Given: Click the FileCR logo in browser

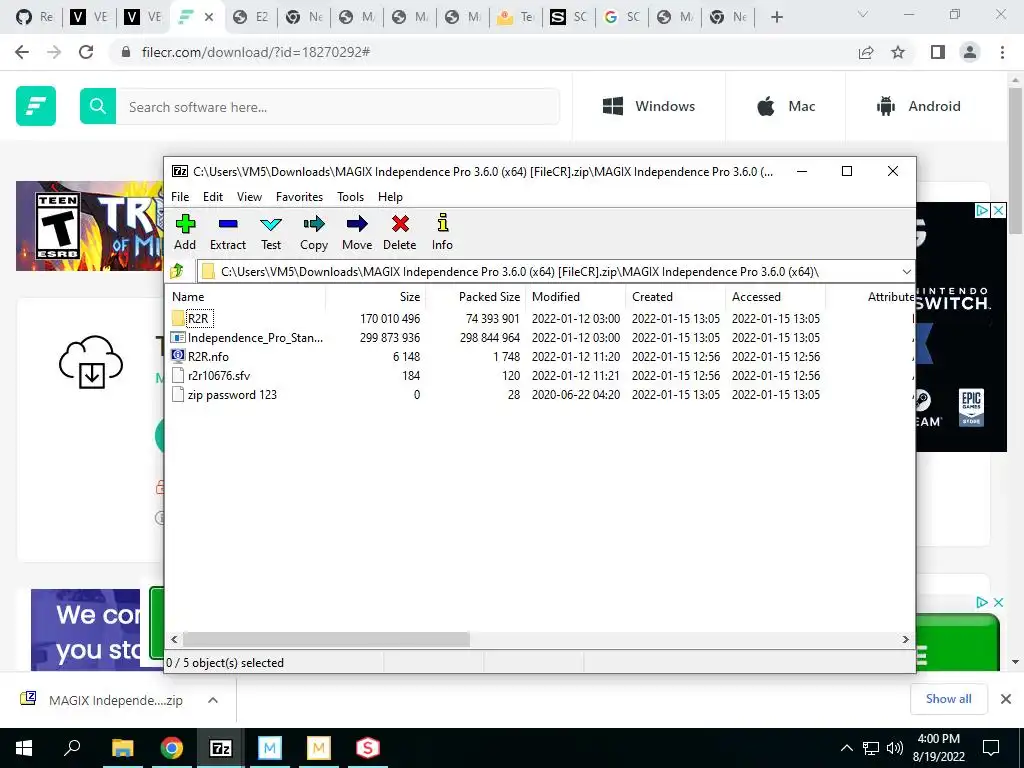Looking at the screenshot, I should coord(36,106).
